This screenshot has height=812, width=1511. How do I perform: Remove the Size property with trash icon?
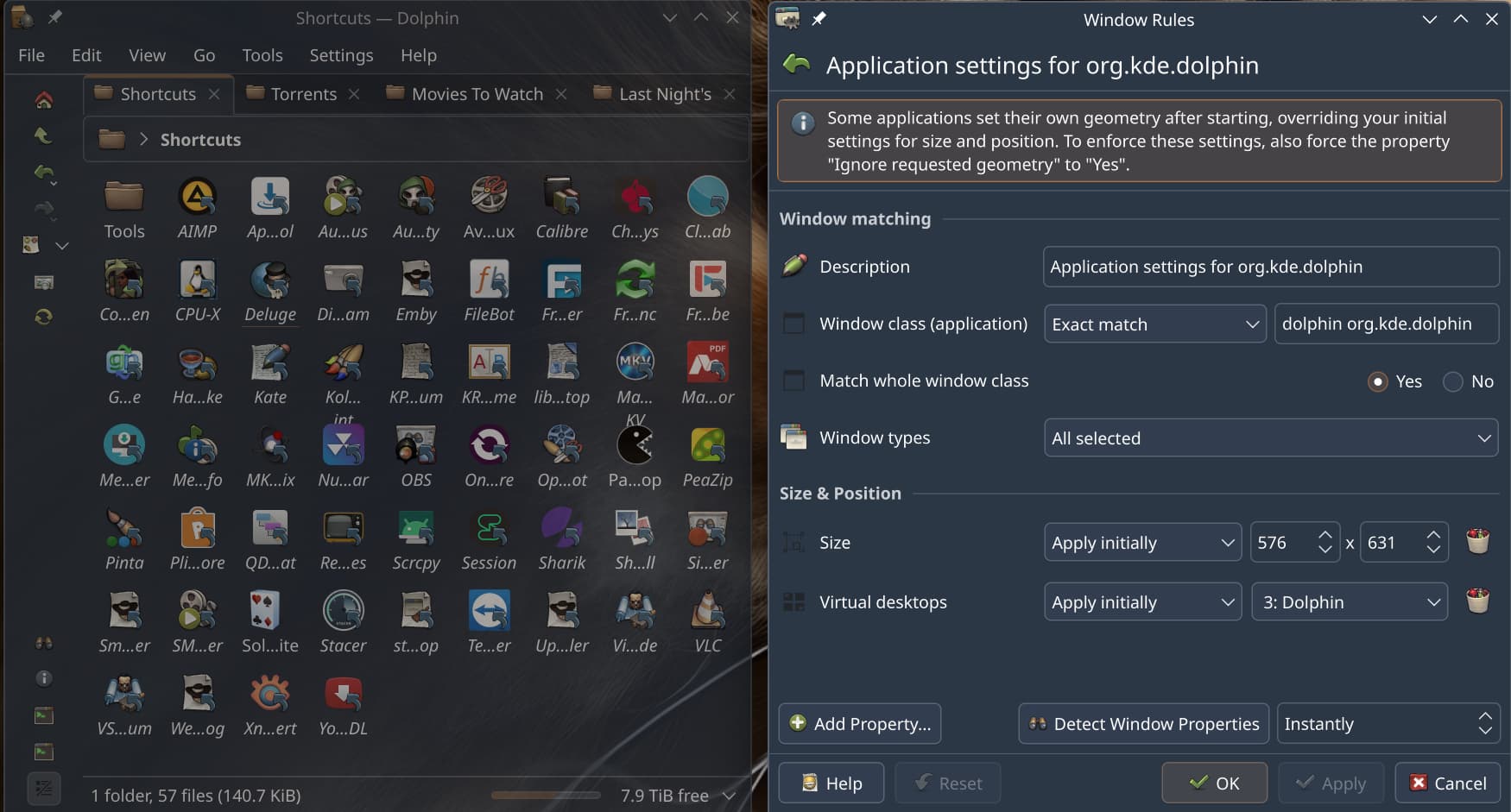coord(1477,542)
